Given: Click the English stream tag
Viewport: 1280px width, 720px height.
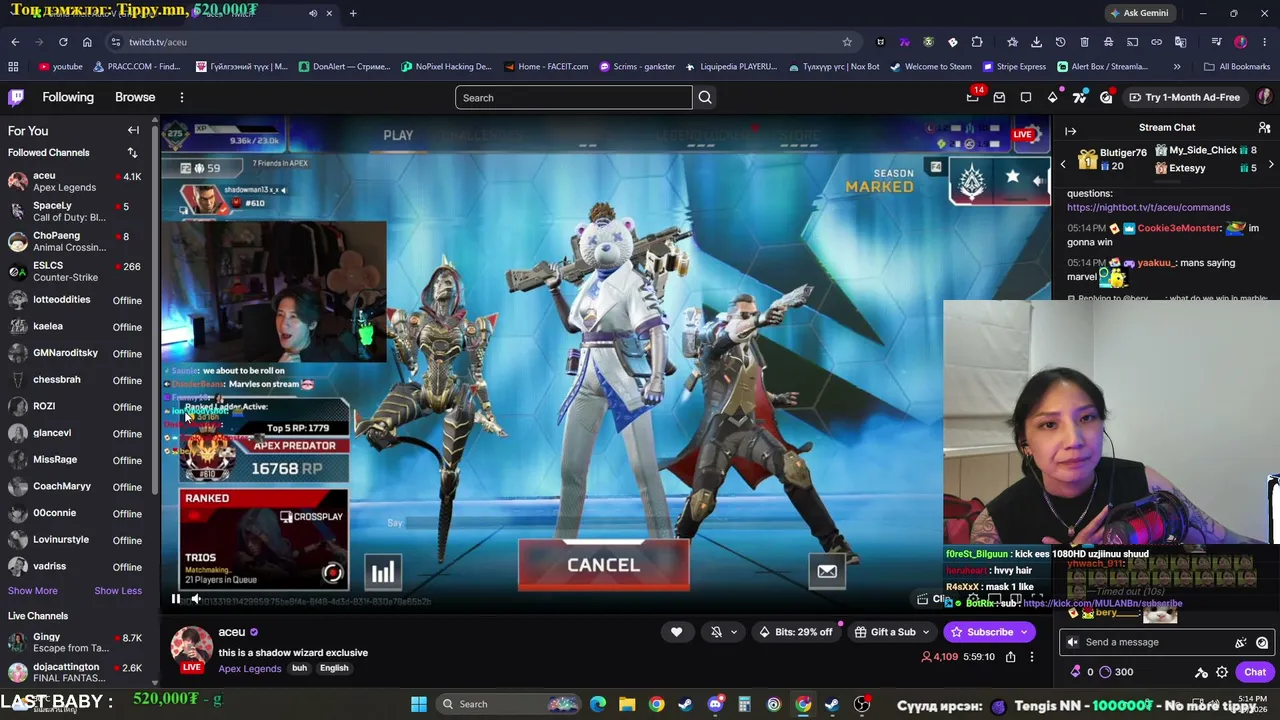Looking at the screenshot, I should (334, 668).
